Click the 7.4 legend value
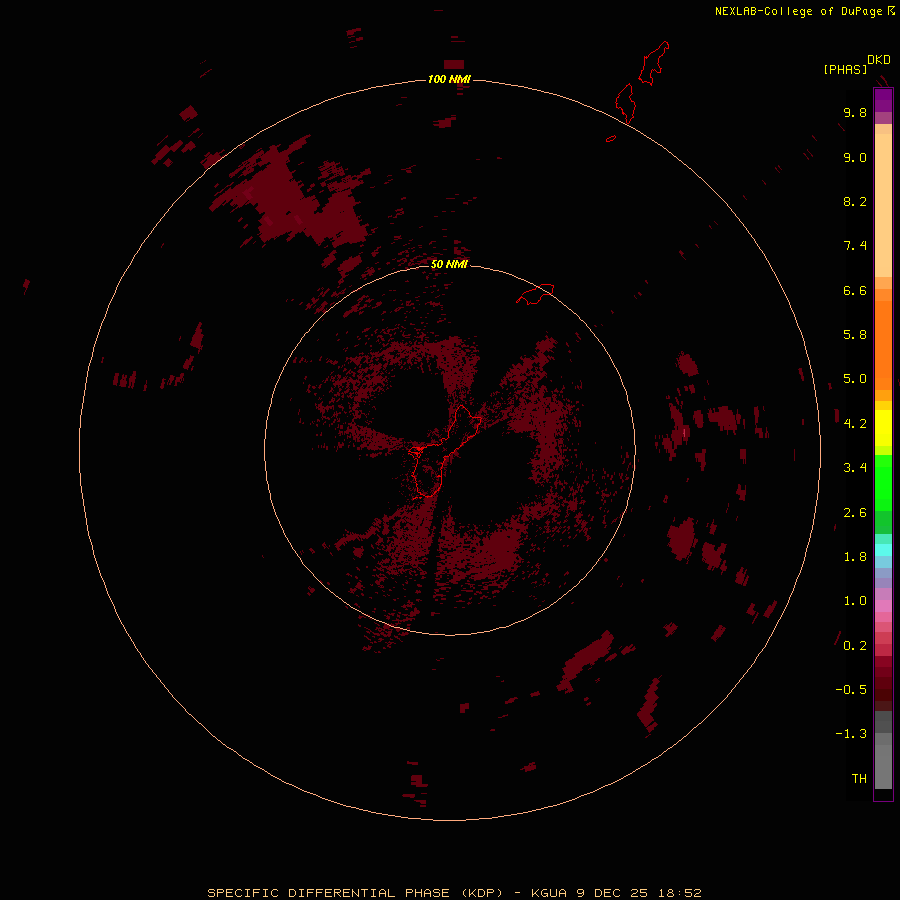This screenshot has width=900, height=900. [855, 246]
